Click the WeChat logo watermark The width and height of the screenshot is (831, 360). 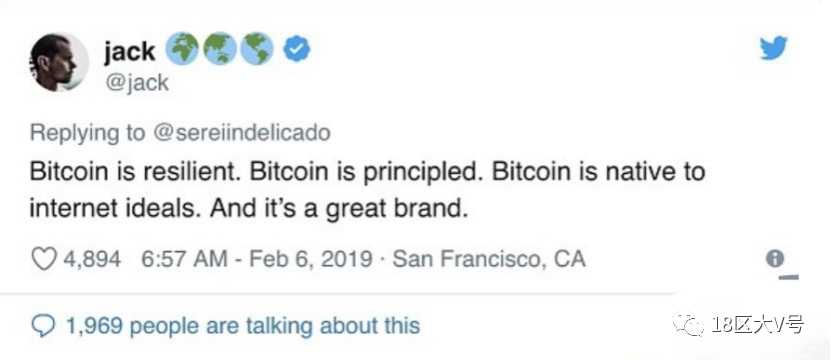pos(688,324)
